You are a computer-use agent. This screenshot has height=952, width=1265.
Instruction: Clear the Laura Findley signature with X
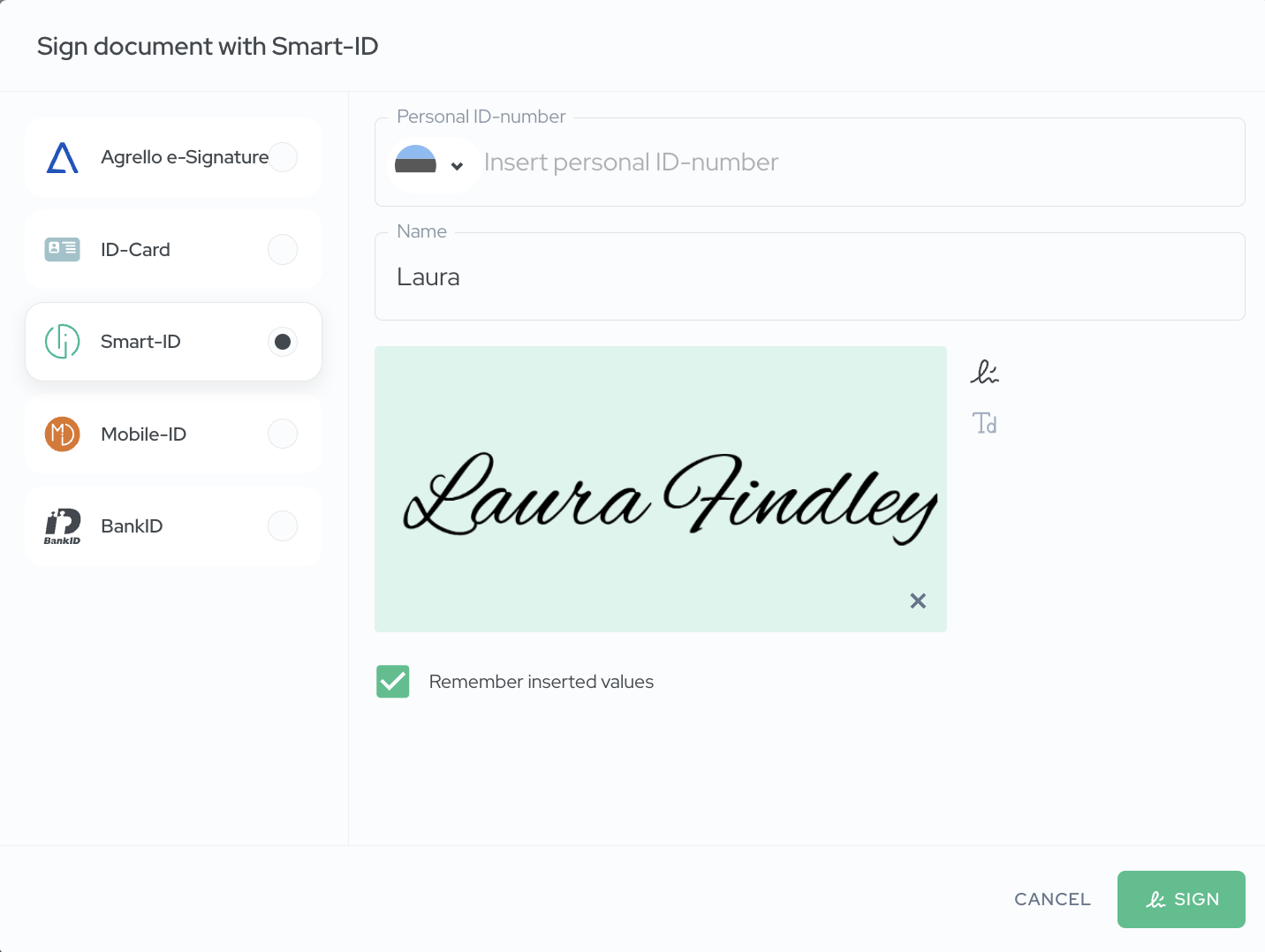tap(918, 601)
